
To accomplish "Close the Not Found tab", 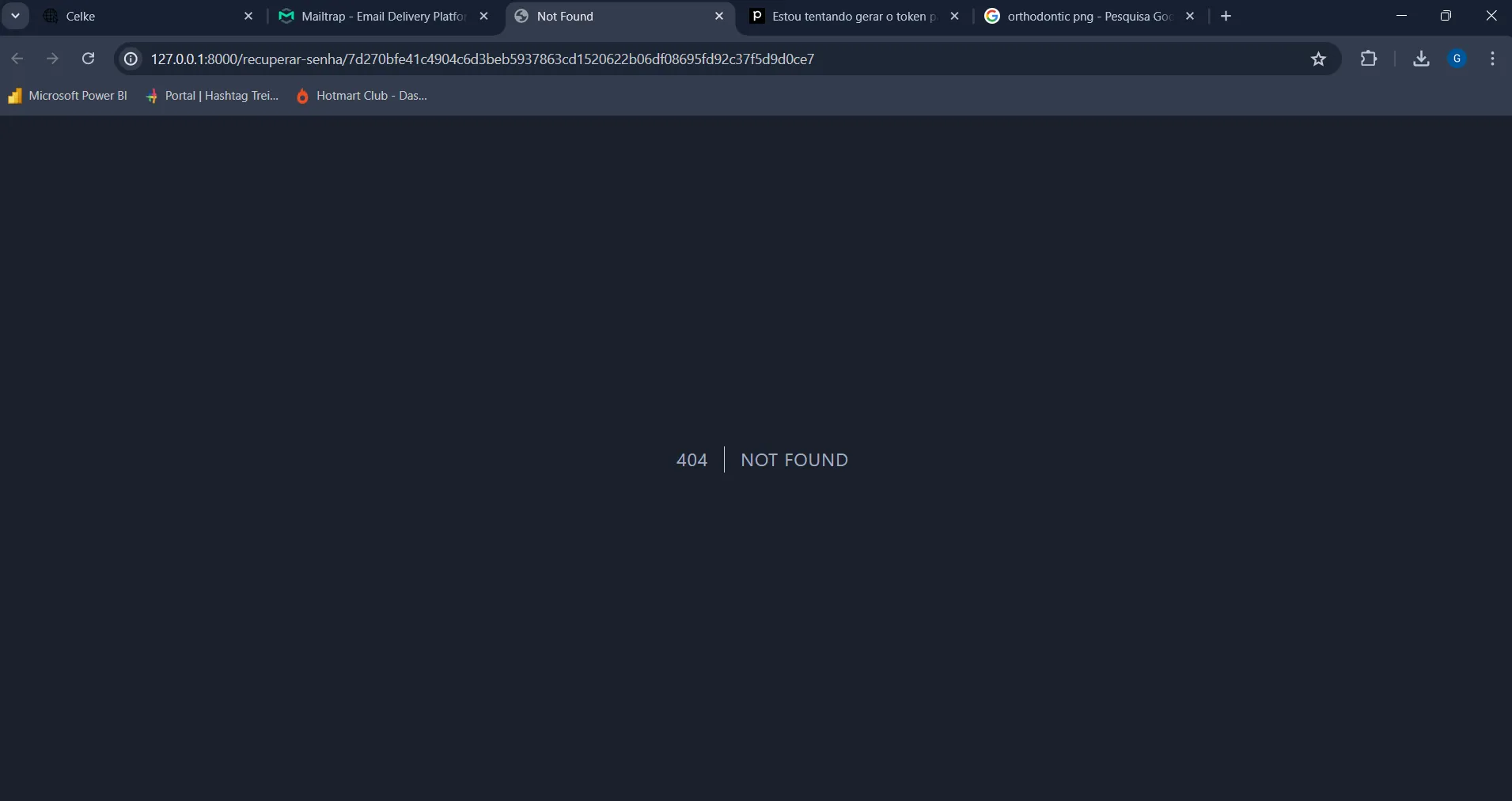I will 719,16.
